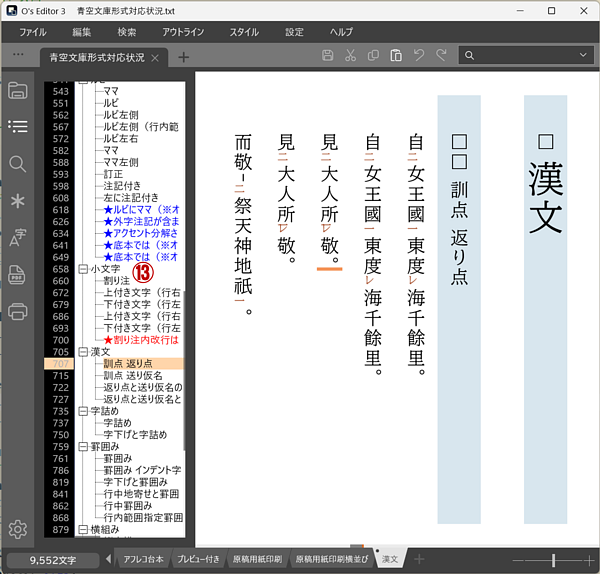Open the 編集 menu
This screenshot has height=574, width=600.
[82, 32]
